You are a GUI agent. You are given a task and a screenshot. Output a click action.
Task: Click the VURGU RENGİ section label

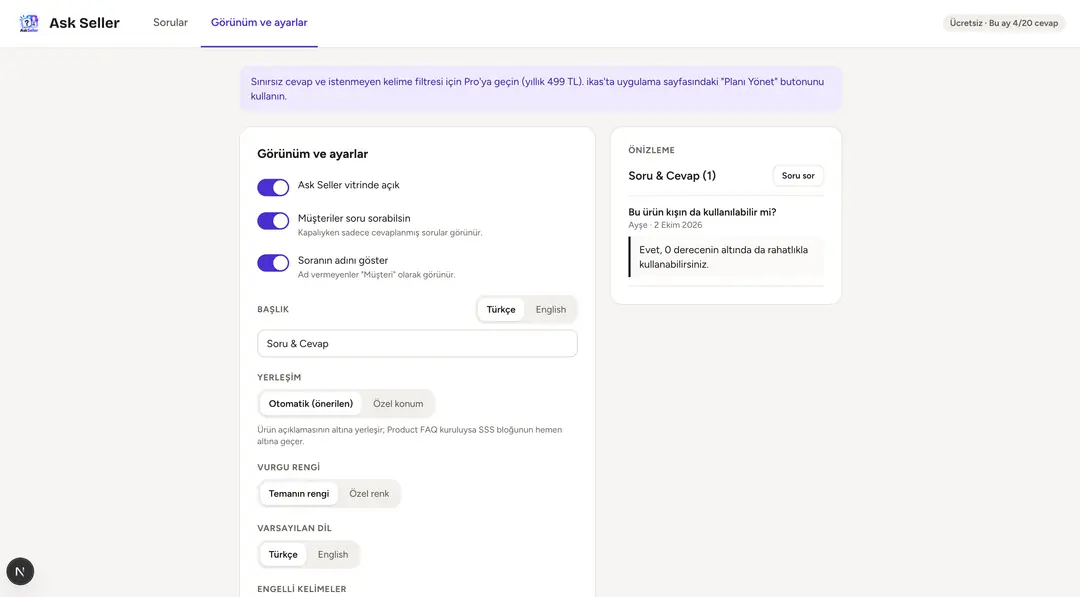[x=289, y=468]
